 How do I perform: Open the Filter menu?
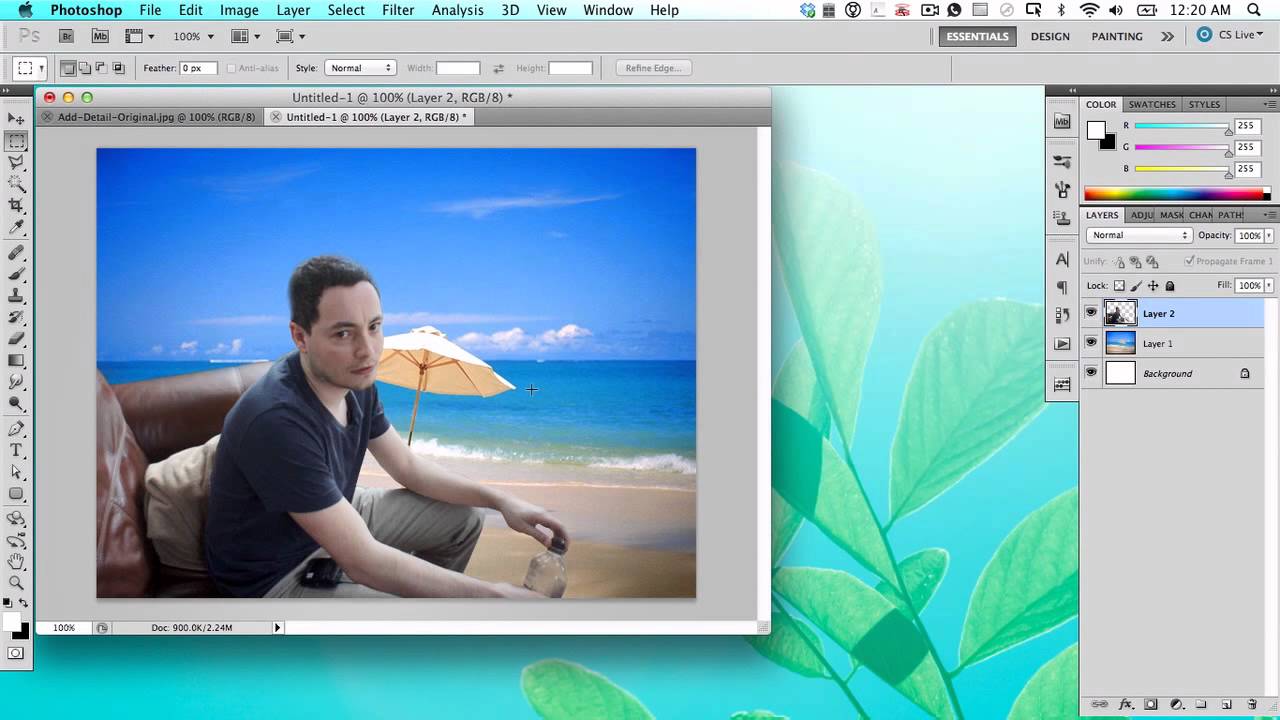[398, 10]
